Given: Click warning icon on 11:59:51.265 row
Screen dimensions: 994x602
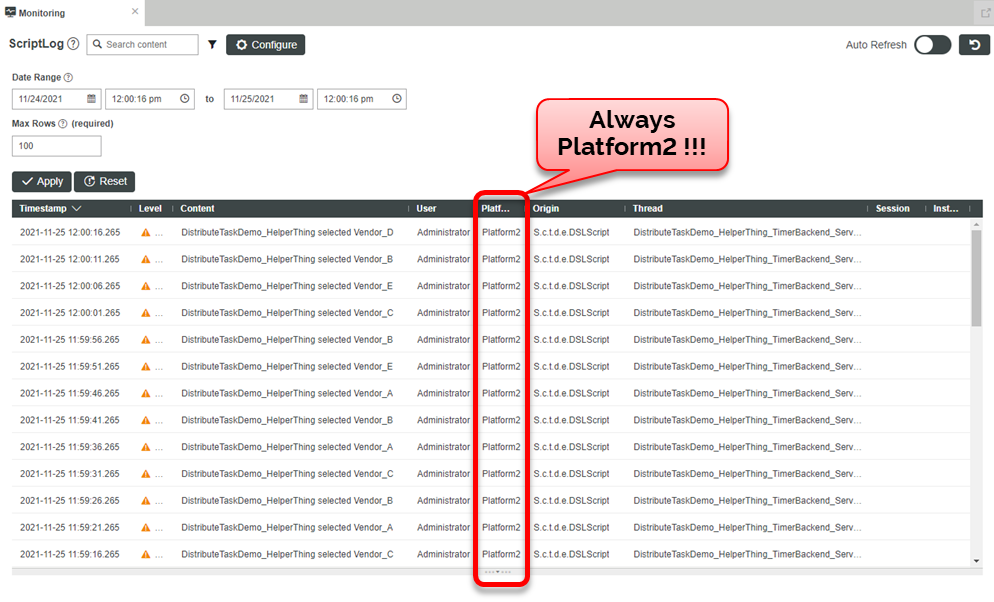Looking at the screenshot, I should pyautogui.click(x=146, y=367).
